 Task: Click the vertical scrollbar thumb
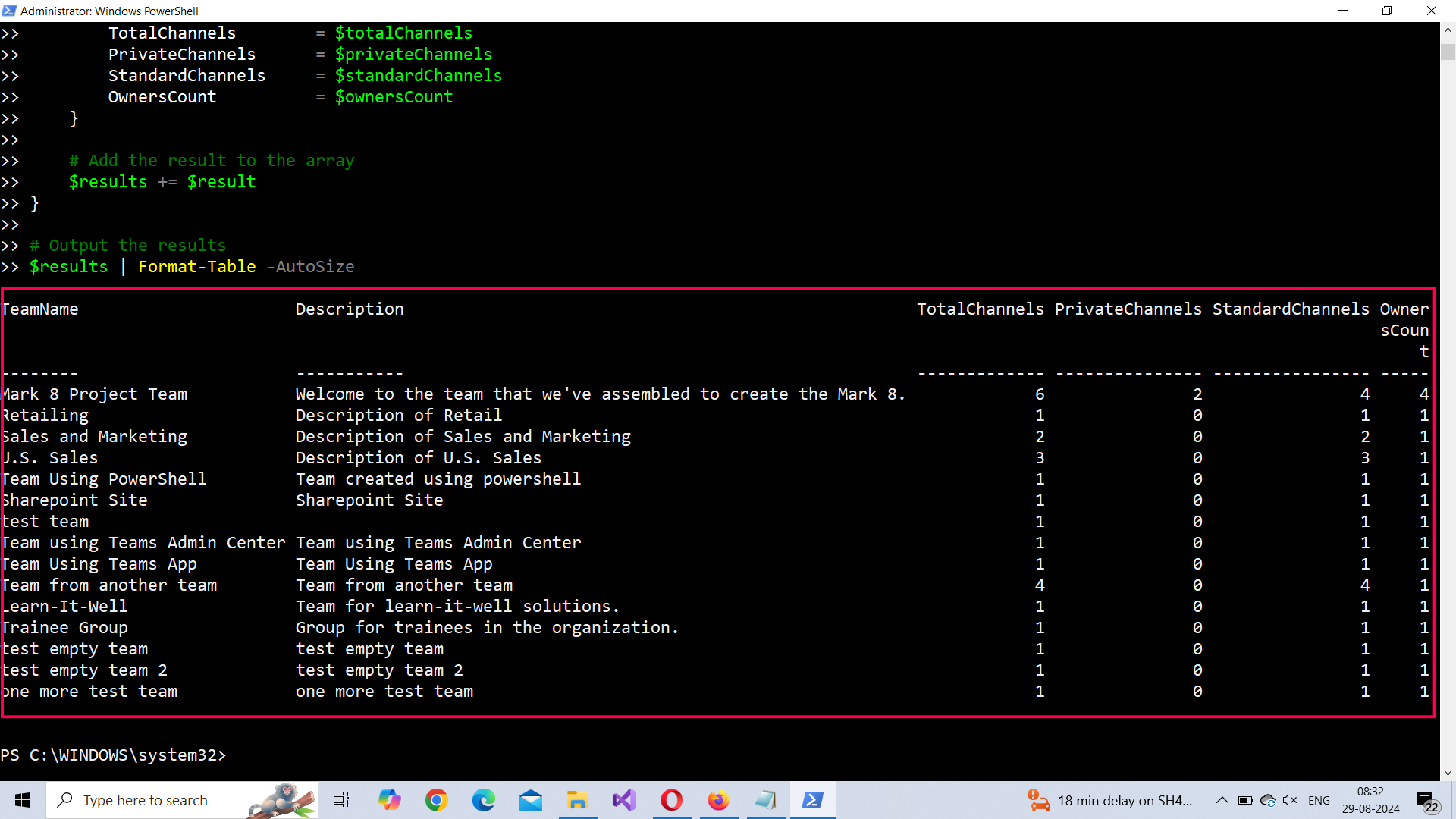(x=1448, y=52)
